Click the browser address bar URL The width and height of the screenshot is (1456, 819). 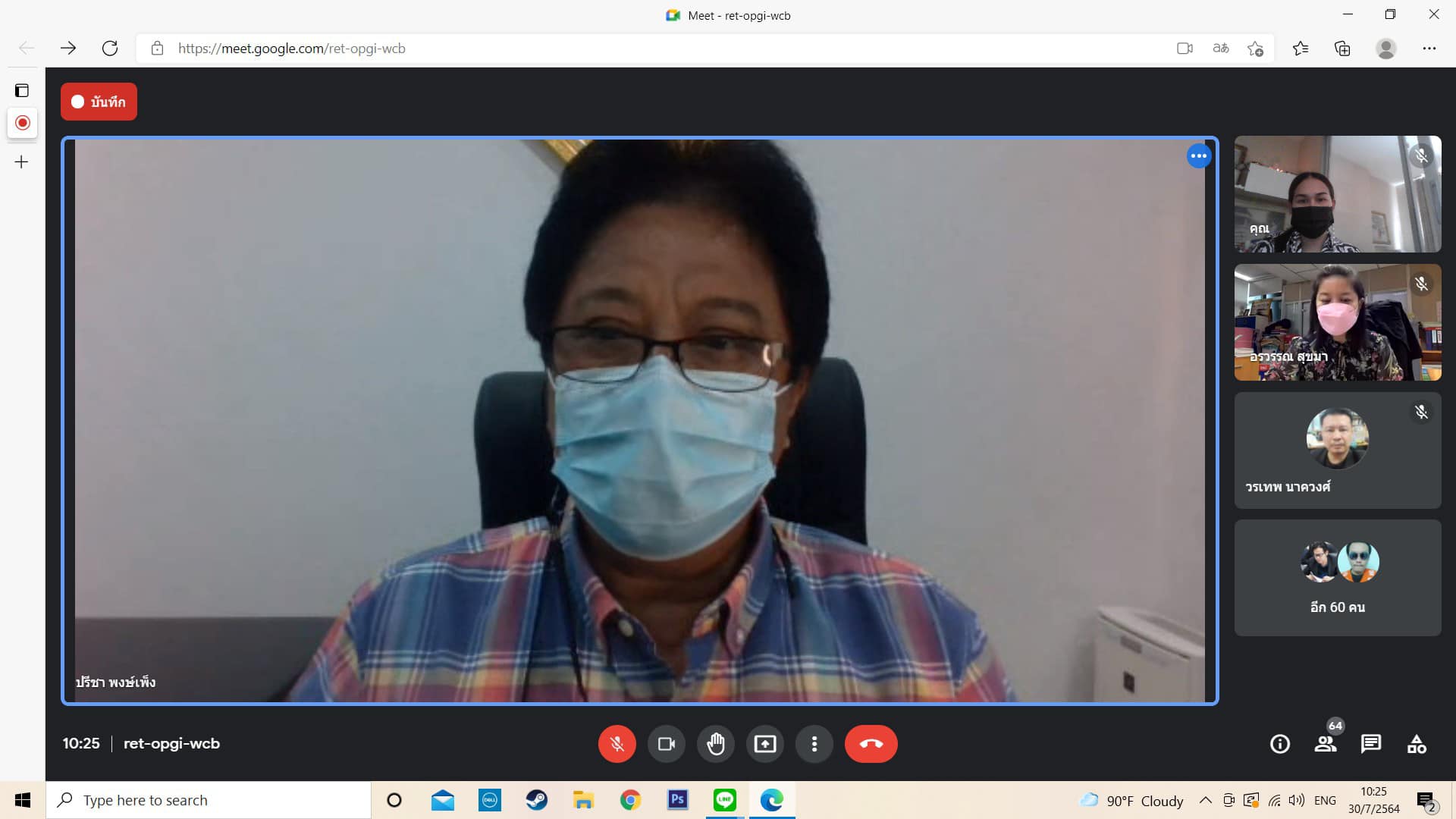coord(292,49)
